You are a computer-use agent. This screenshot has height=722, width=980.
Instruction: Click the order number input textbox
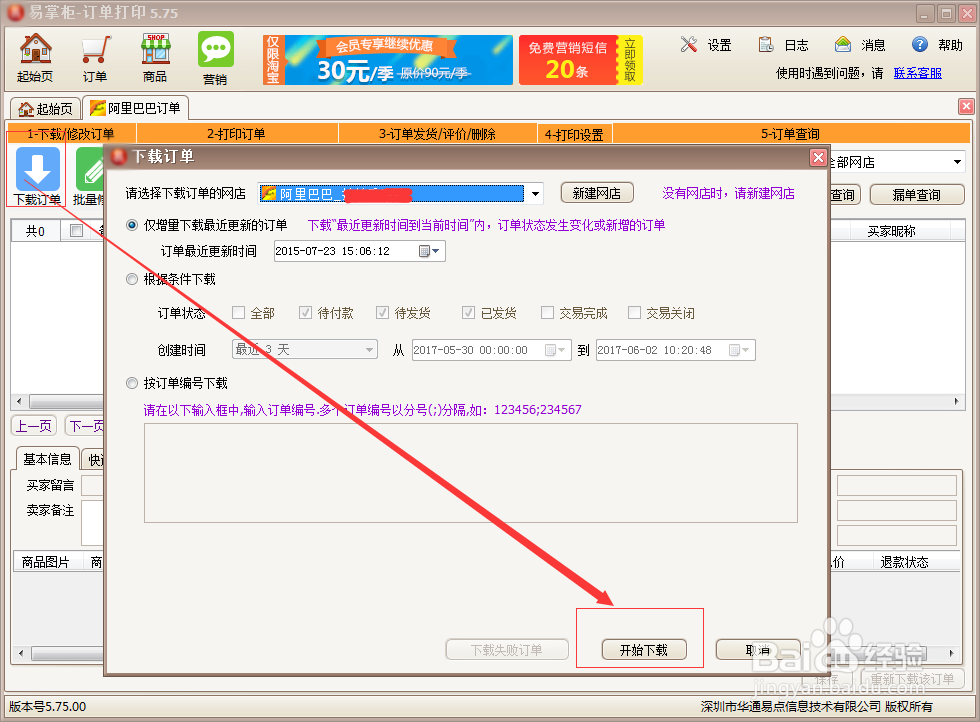tap(471, 473)
